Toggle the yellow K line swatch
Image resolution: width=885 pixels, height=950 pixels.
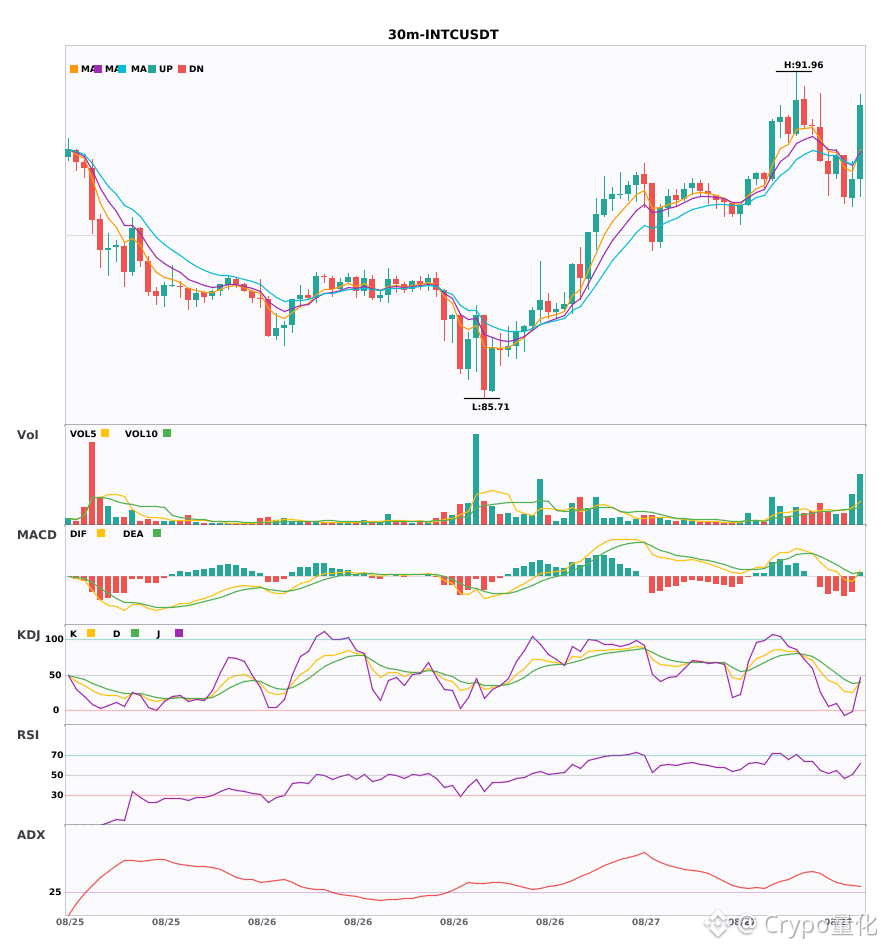coord(91,633)
